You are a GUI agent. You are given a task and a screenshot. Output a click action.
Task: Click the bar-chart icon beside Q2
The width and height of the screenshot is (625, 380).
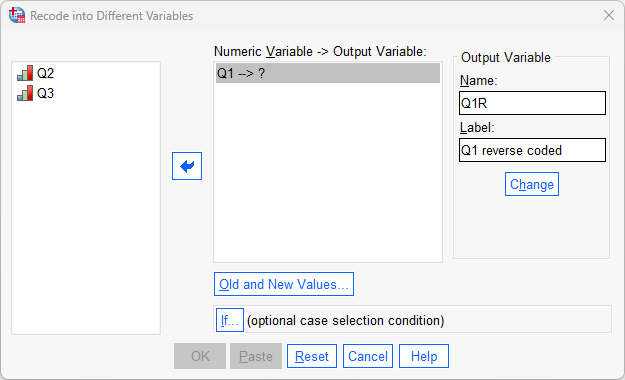25,73
